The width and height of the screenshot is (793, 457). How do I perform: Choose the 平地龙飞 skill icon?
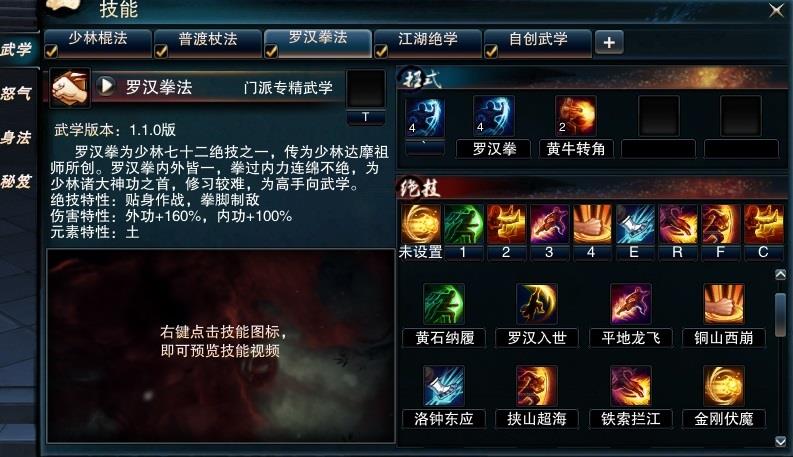630,304
